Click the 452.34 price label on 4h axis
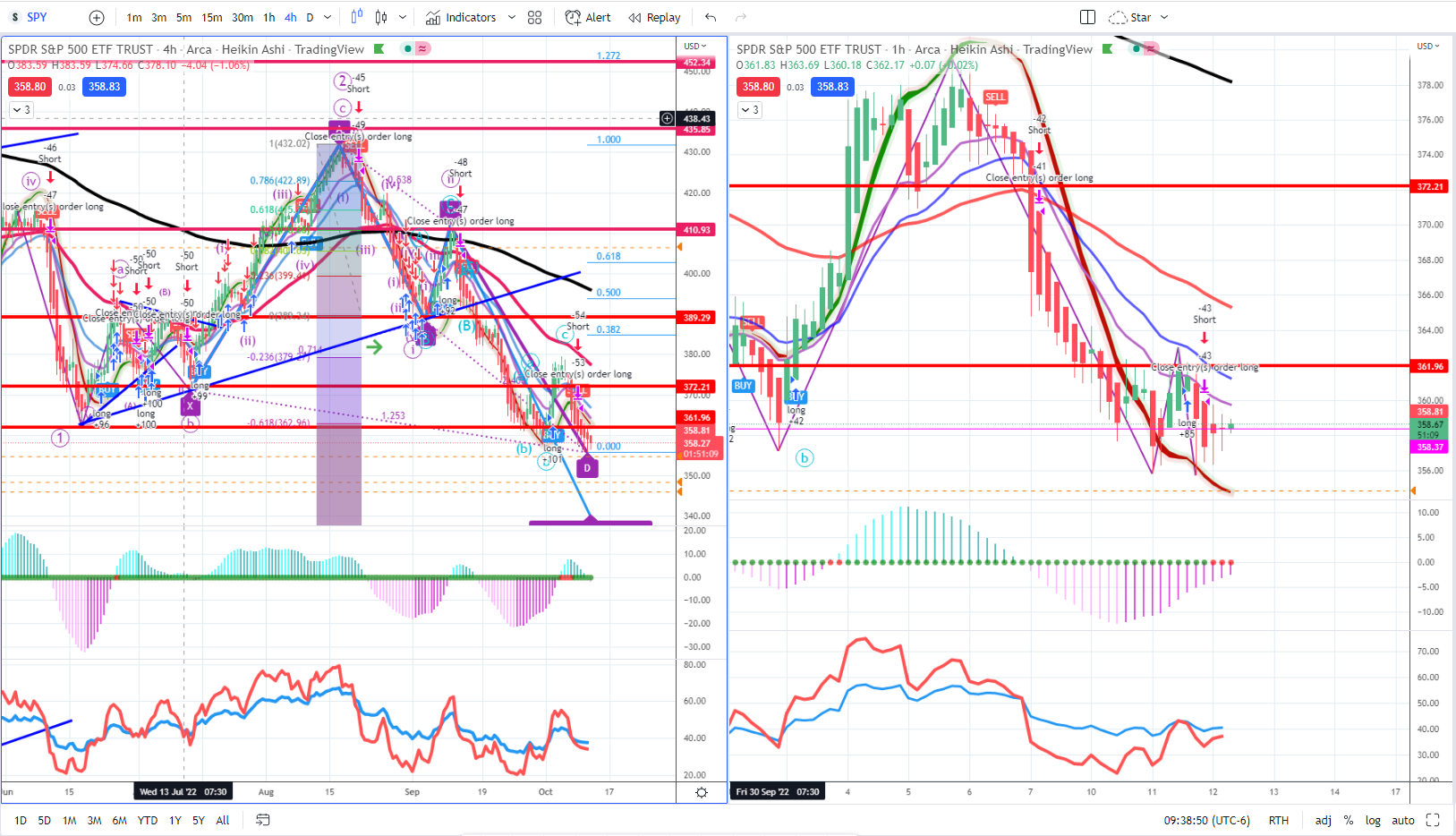 click(x=697, y=63)
